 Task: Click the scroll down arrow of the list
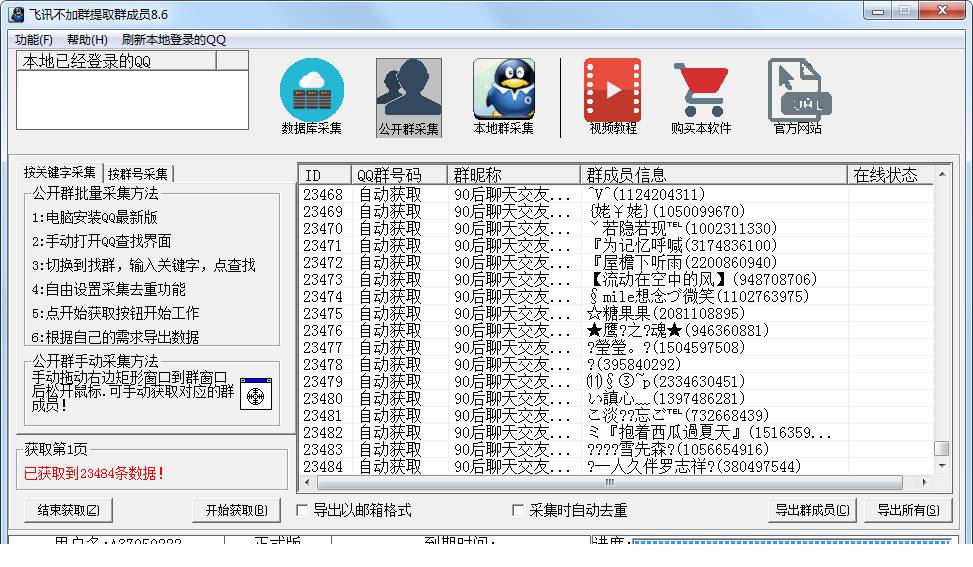[x=942, y=466]
